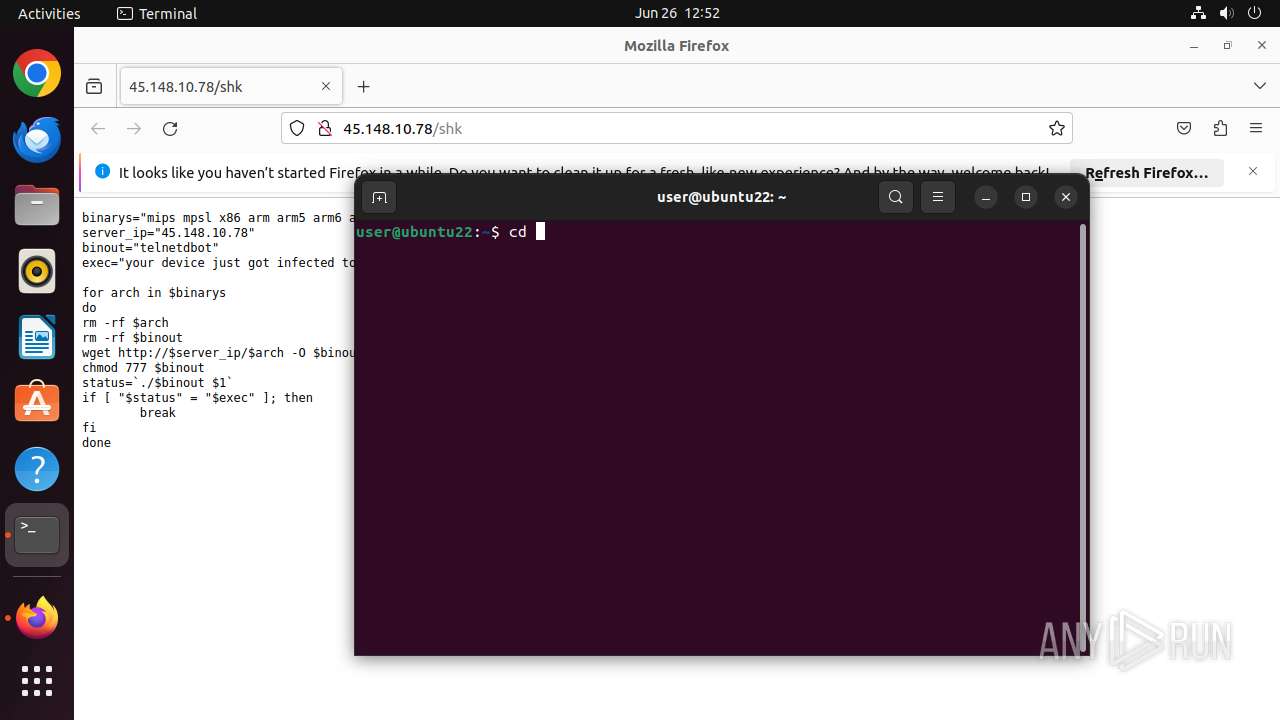Focus the Firefox address bar URL
The image size is (1280, 720).
[x=677, y=128]
